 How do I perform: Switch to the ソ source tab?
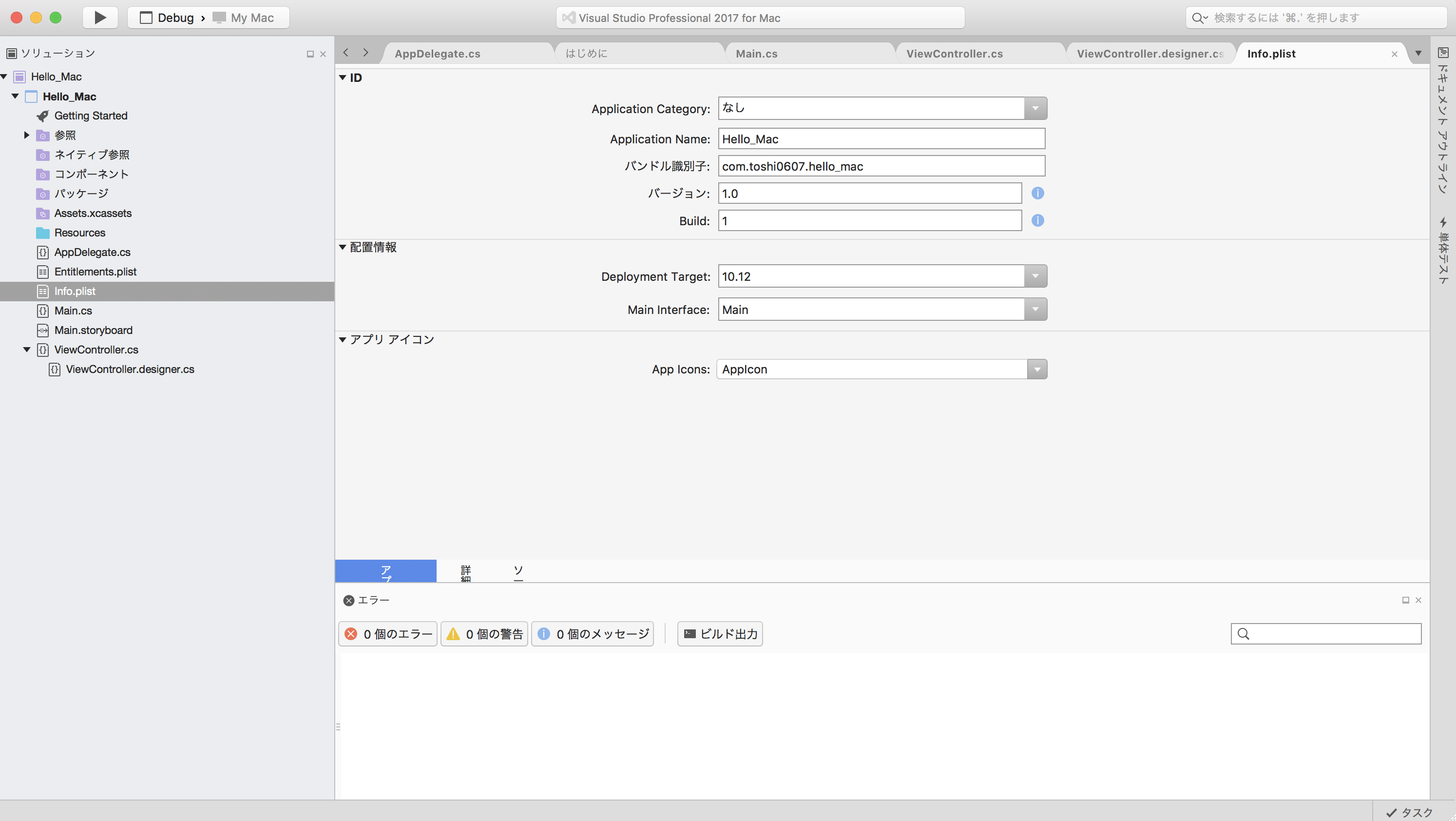point(518,570)
